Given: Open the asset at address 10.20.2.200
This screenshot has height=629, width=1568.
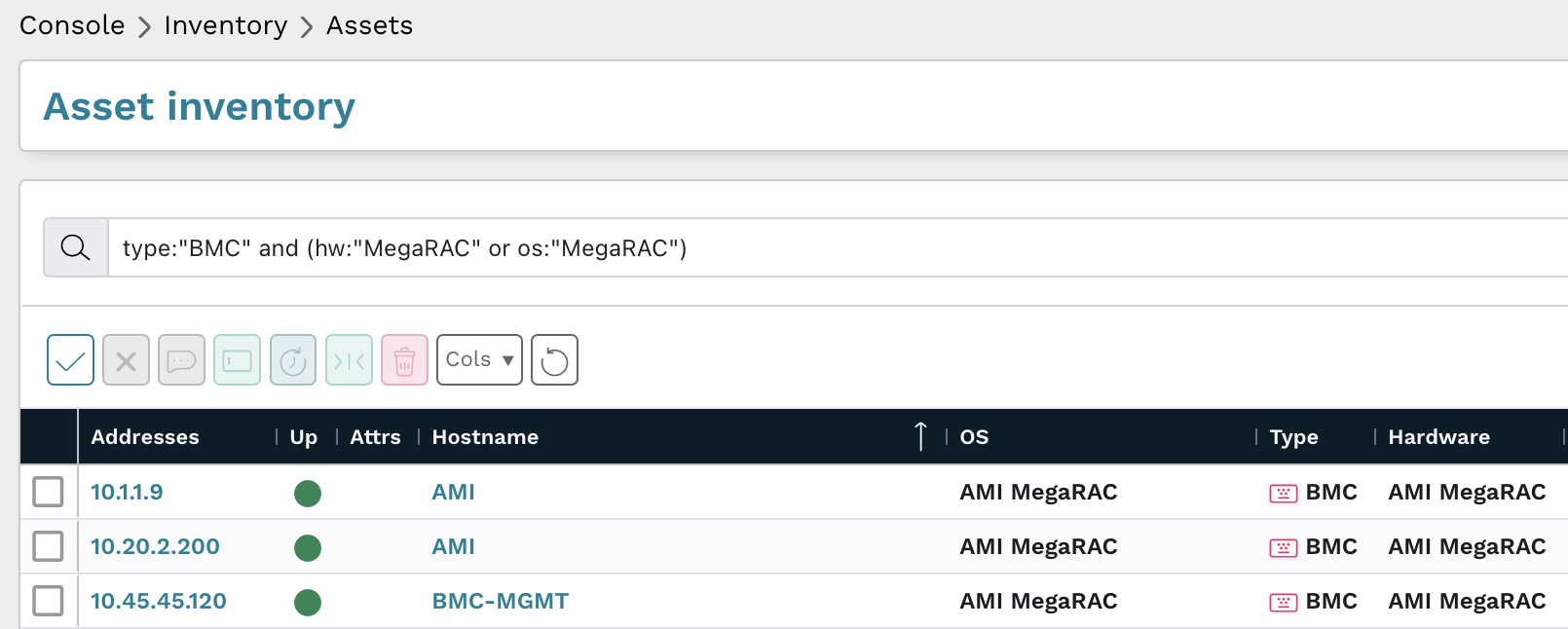Looking at the screenshot, I should click(155, 546).
